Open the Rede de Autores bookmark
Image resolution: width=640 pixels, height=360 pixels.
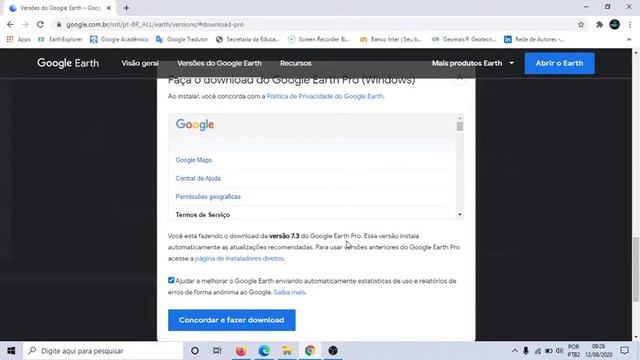534,39
